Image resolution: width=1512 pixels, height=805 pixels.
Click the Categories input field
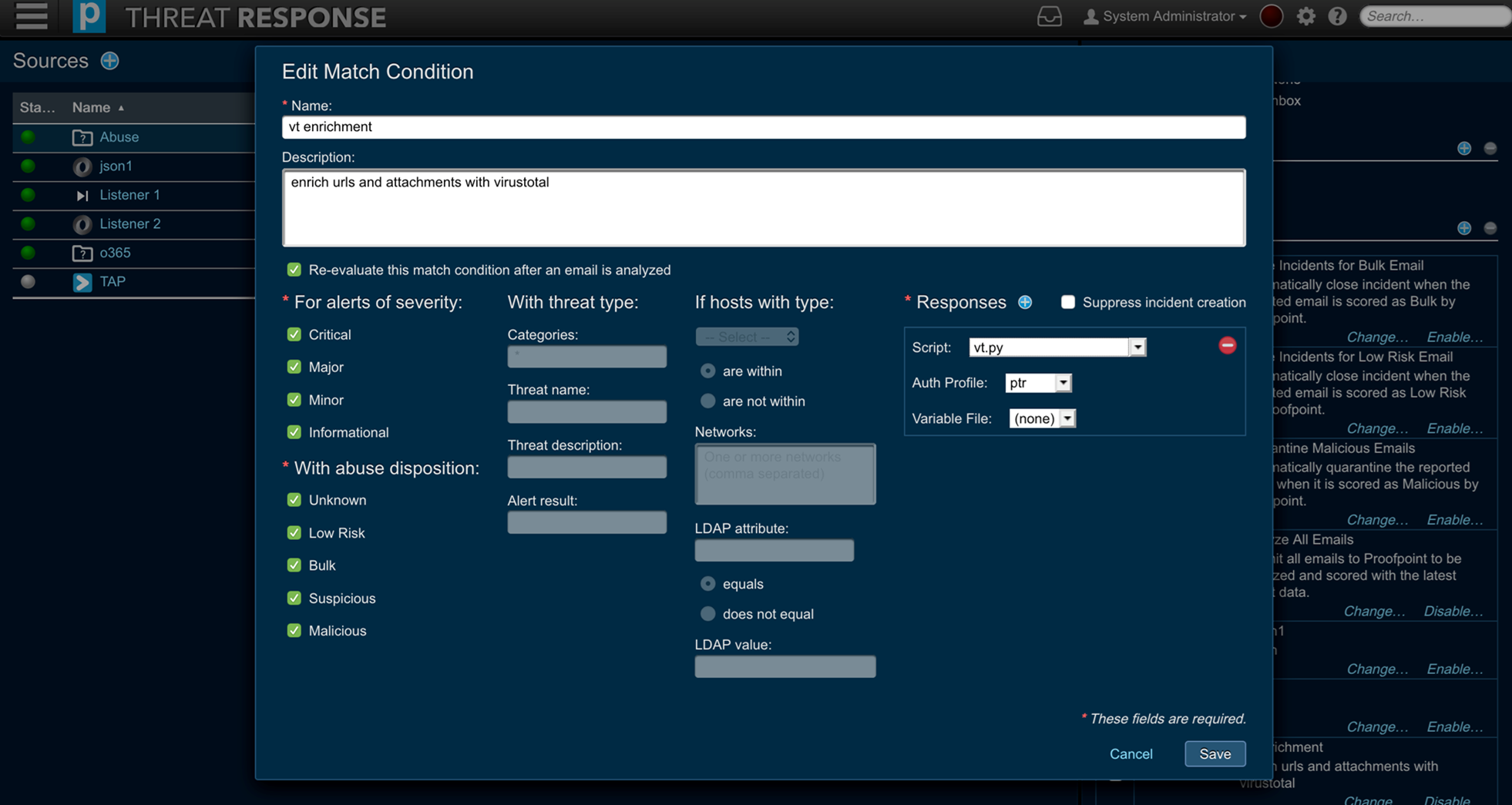tap(586, 357)
